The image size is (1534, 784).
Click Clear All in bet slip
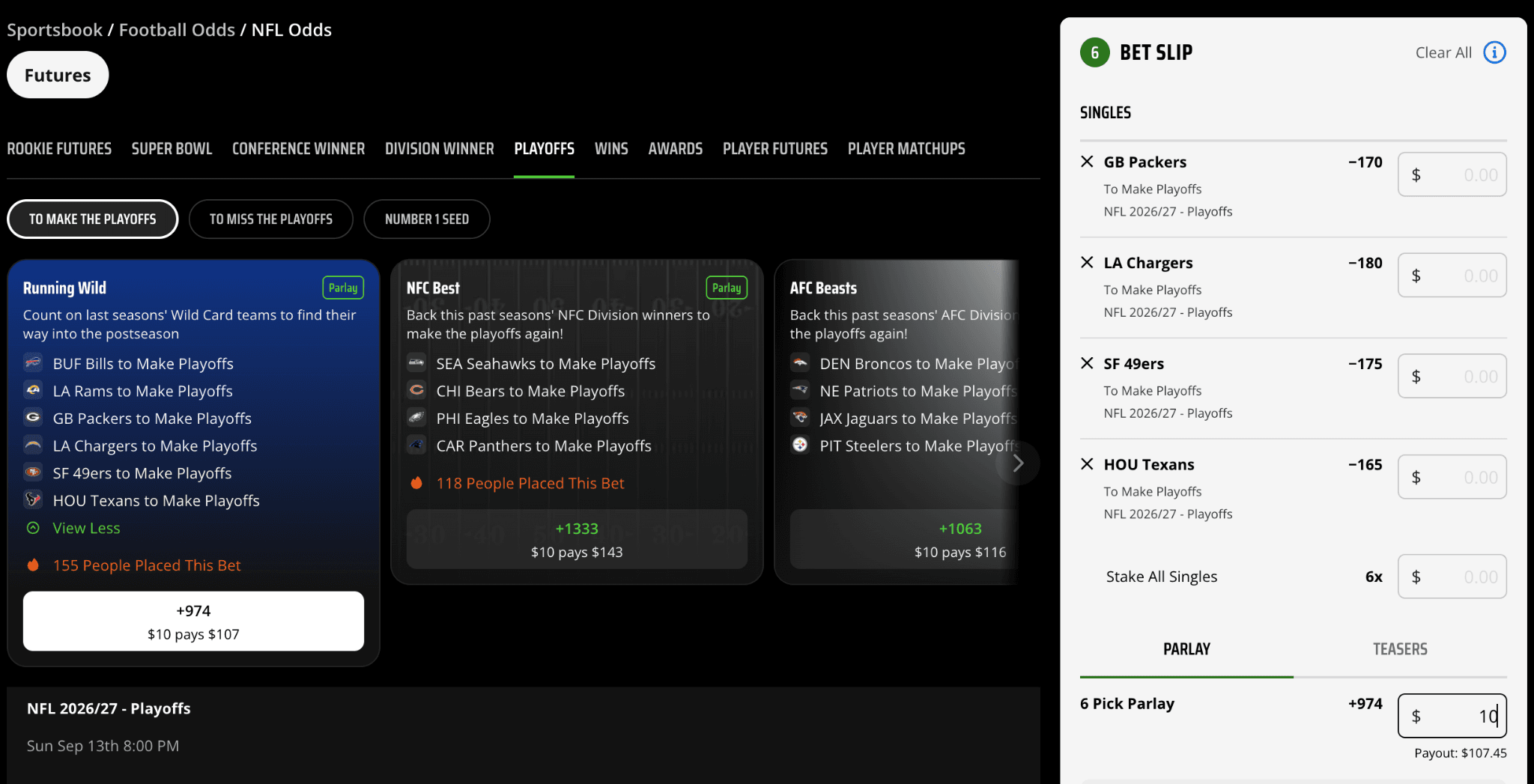pyautogui.click(x=1443, y=52)
